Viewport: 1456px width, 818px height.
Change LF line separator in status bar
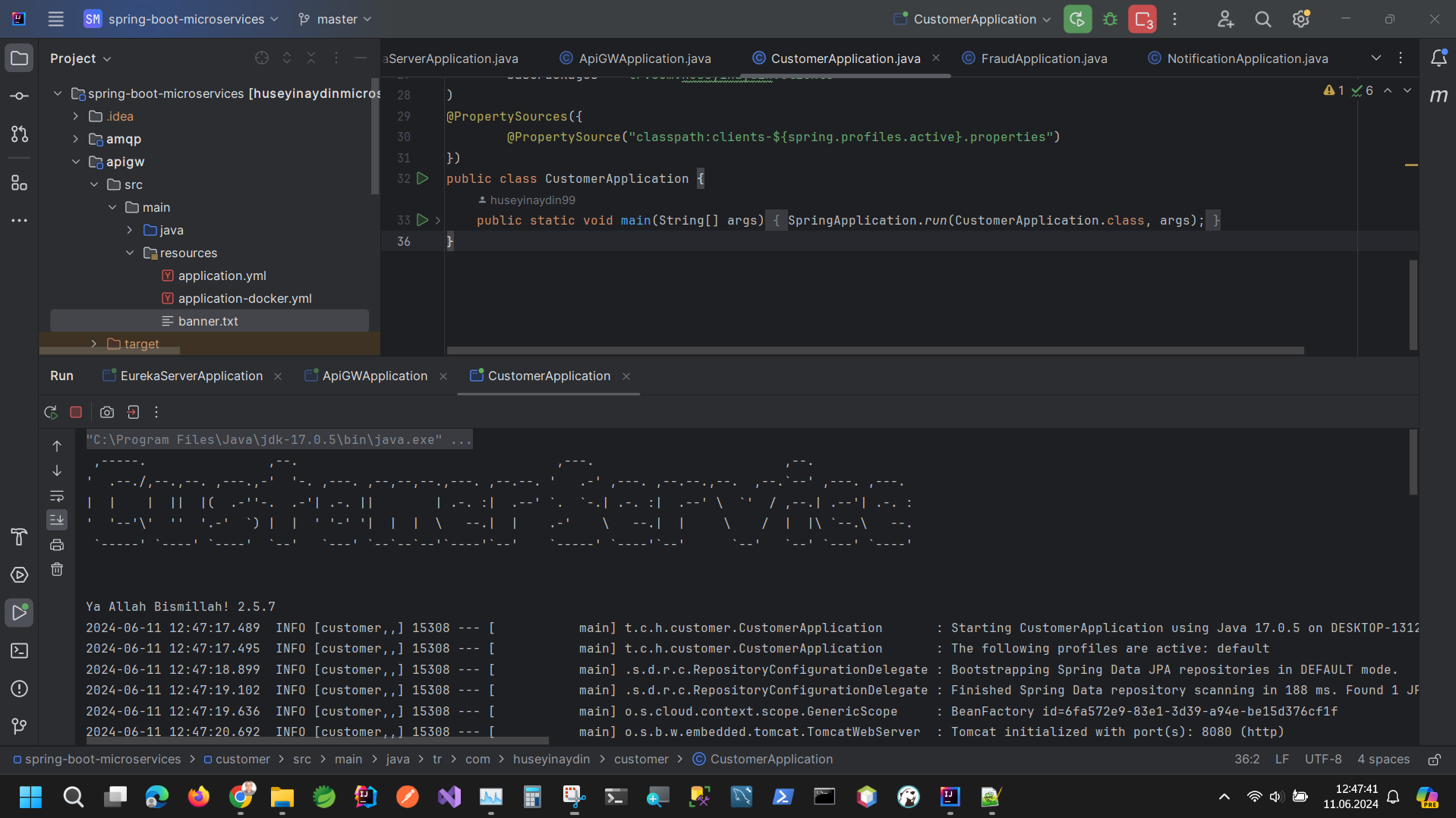pos(1281,760)
